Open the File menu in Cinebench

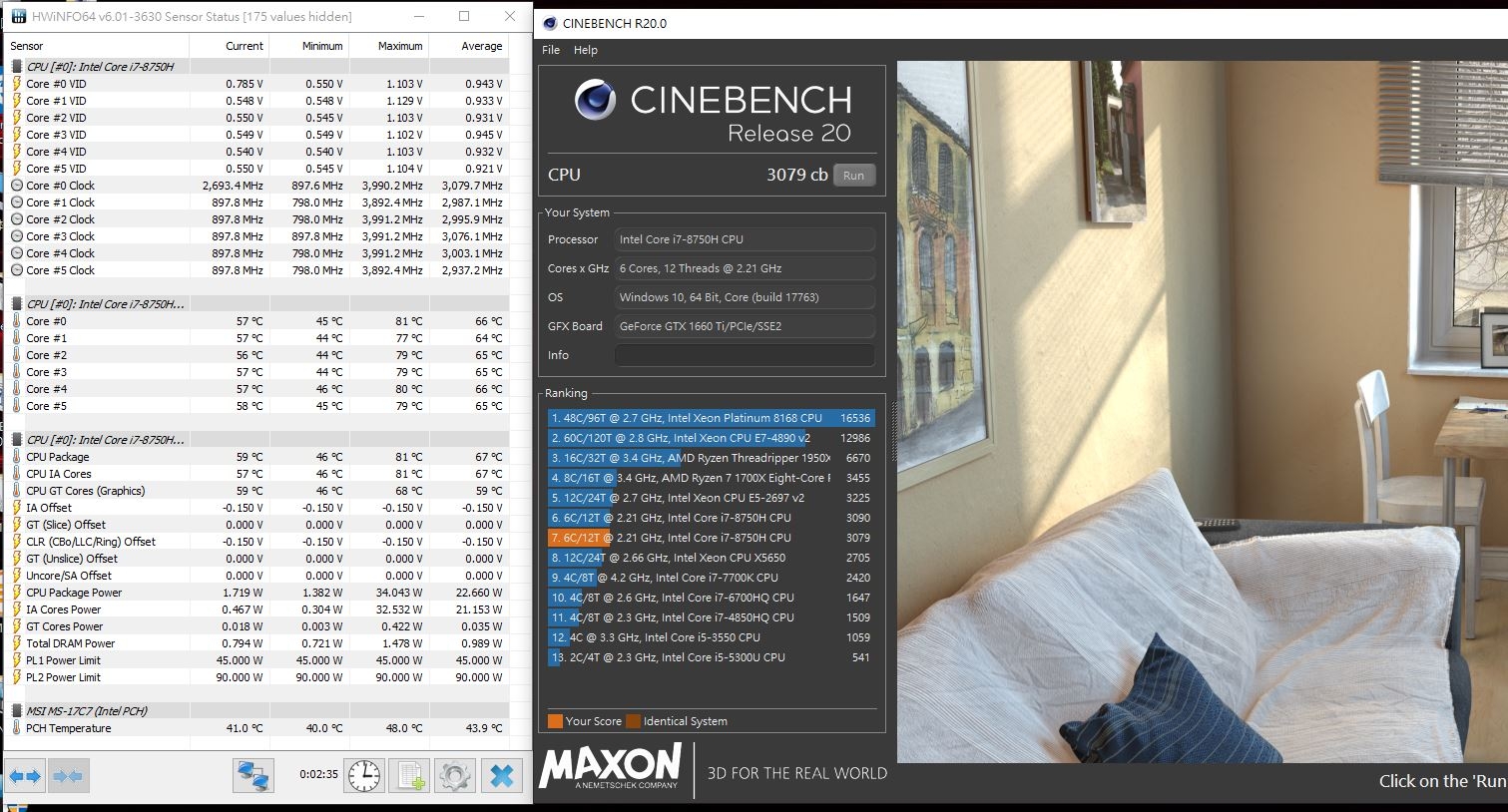[551, 50]
